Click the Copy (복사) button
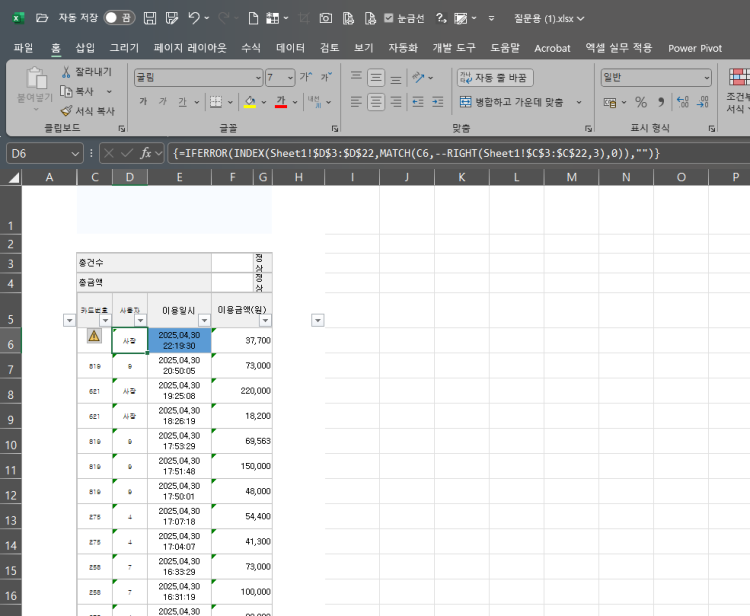Image resolution: width=750 pixels, height=616 pixels. (x=78, y=91)
